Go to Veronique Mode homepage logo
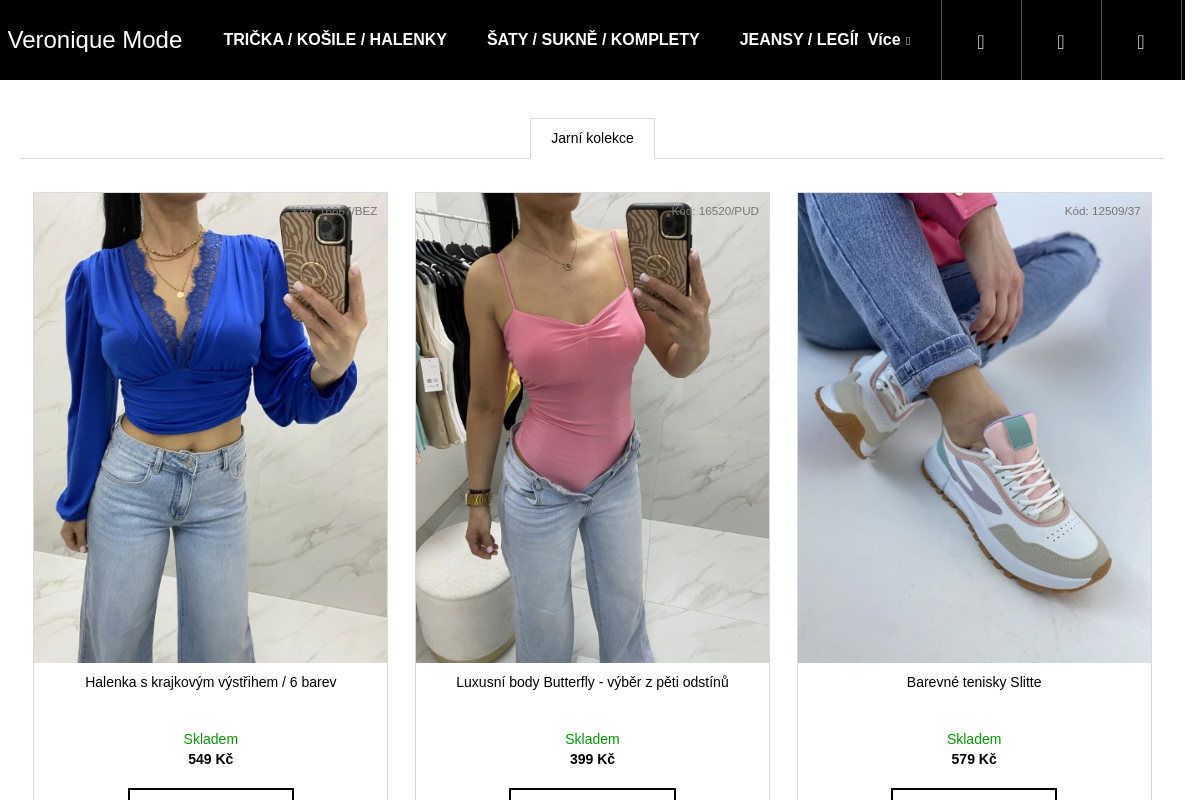The image size is (1200, 800). 95,40
